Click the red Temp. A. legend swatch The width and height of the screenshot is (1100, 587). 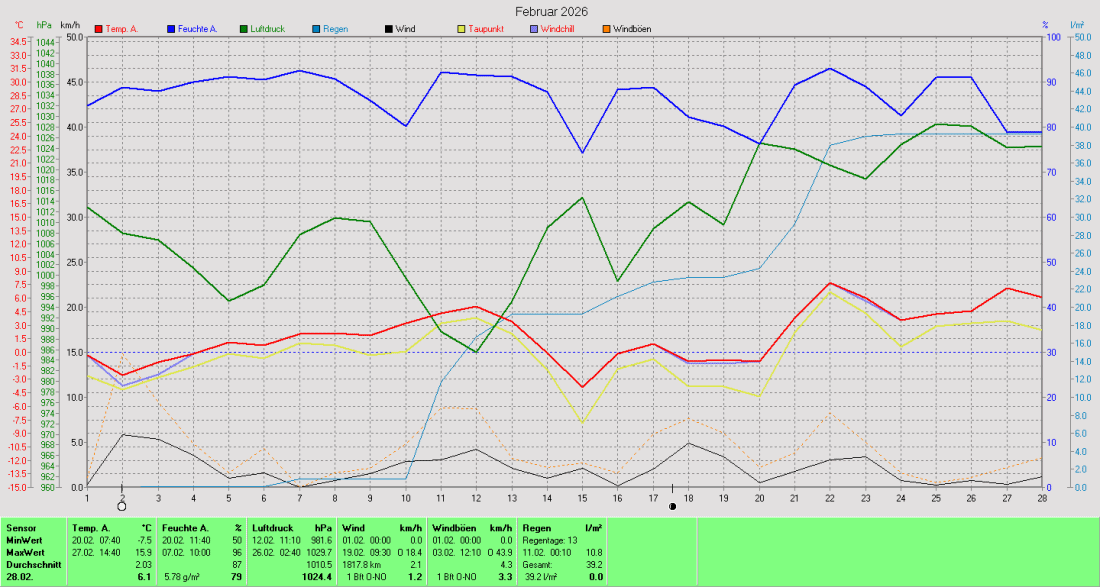[x=98, y=29]
